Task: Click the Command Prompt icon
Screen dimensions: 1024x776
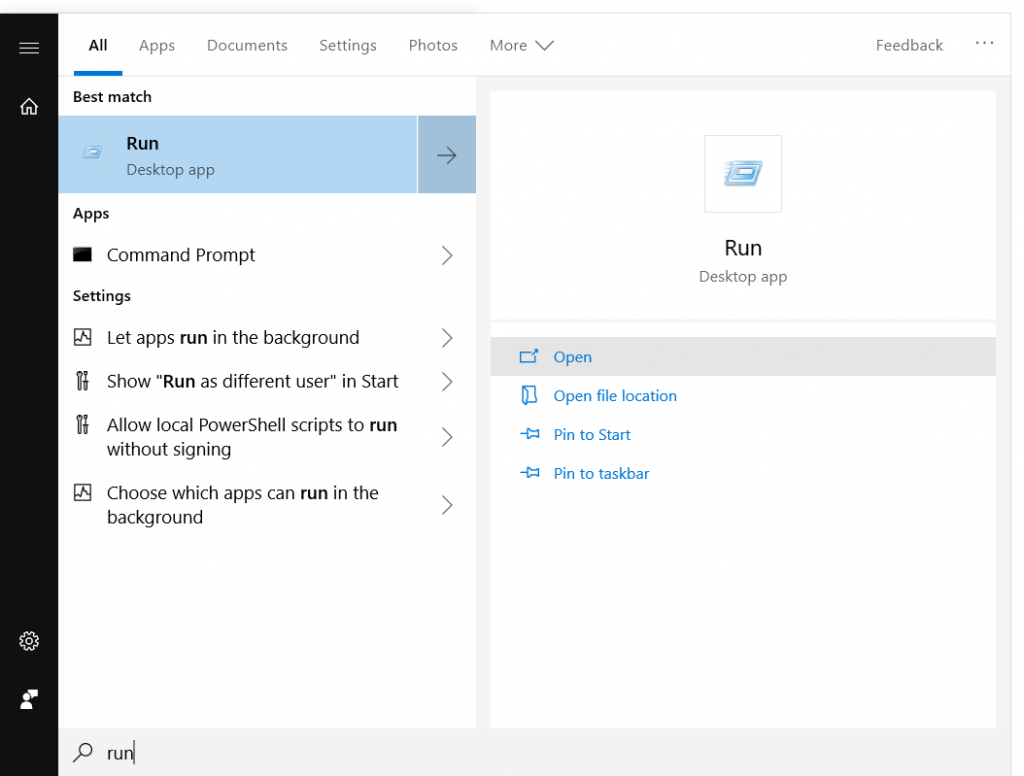Action: point(82,254)
